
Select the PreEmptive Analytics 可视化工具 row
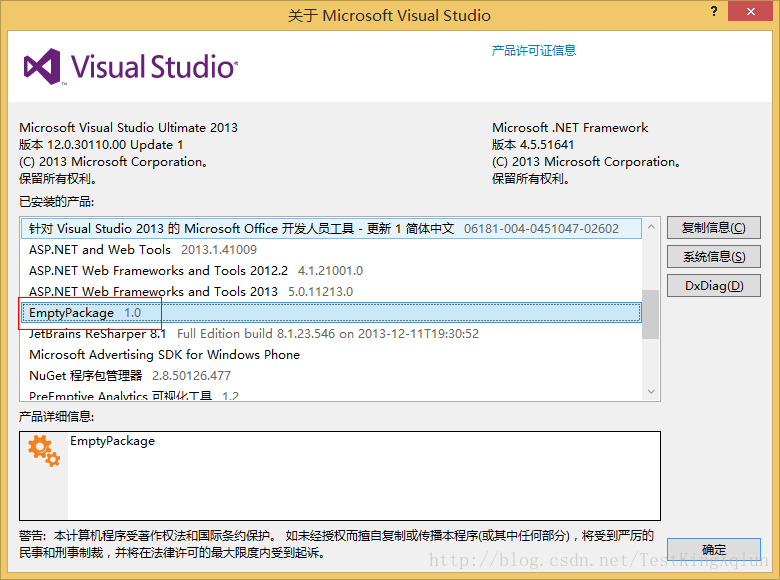[331, 395]
